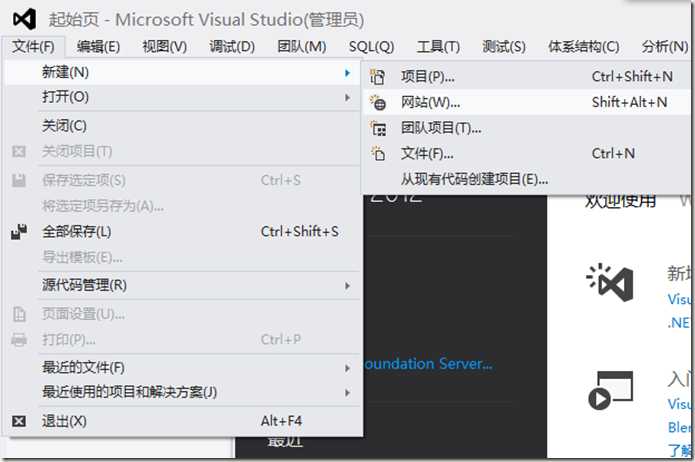Click the team project icon beside 团队项目(T)
The image size is (695, 462).
[x=378, y=128]
